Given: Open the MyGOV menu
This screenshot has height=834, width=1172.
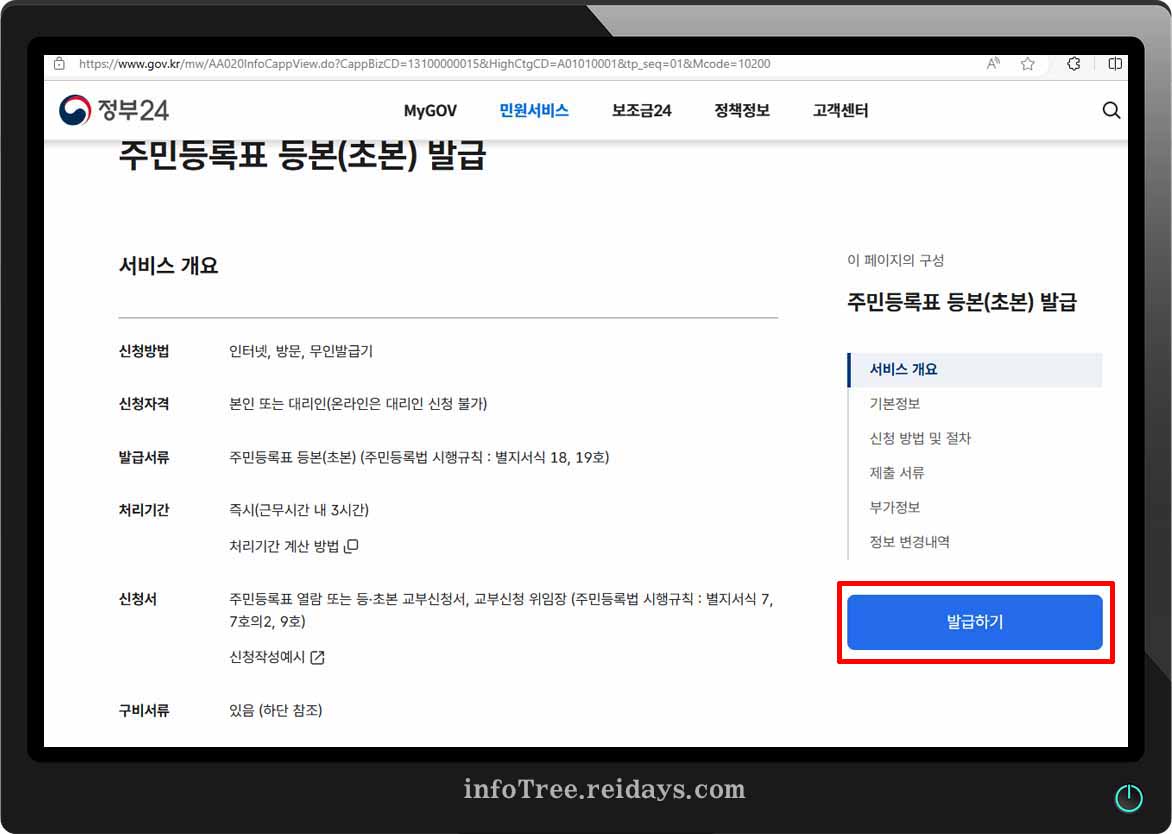Looking at the screenshot, I should [429, 111].
